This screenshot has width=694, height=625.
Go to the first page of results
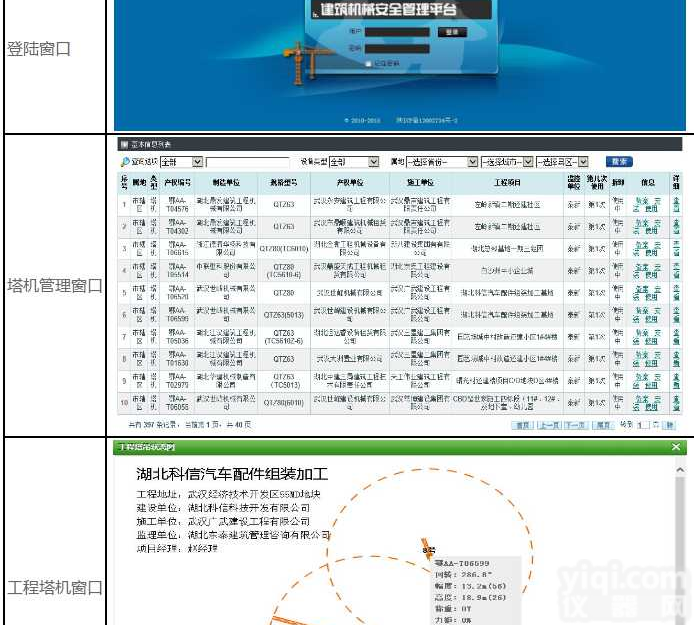(x=522, y=425)
